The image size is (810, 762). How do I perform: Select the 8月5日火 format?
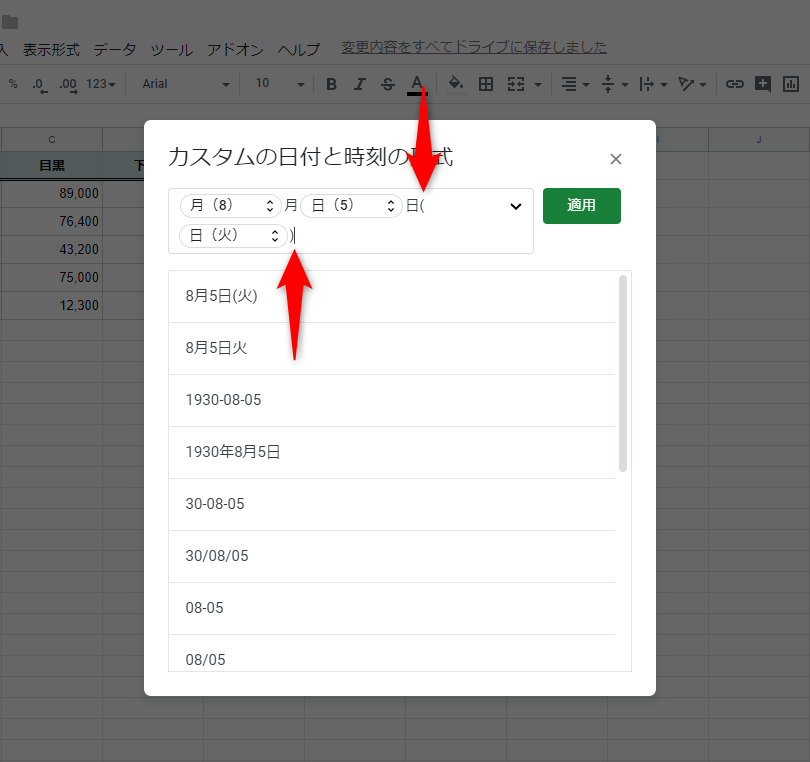[x=392, y=349]
